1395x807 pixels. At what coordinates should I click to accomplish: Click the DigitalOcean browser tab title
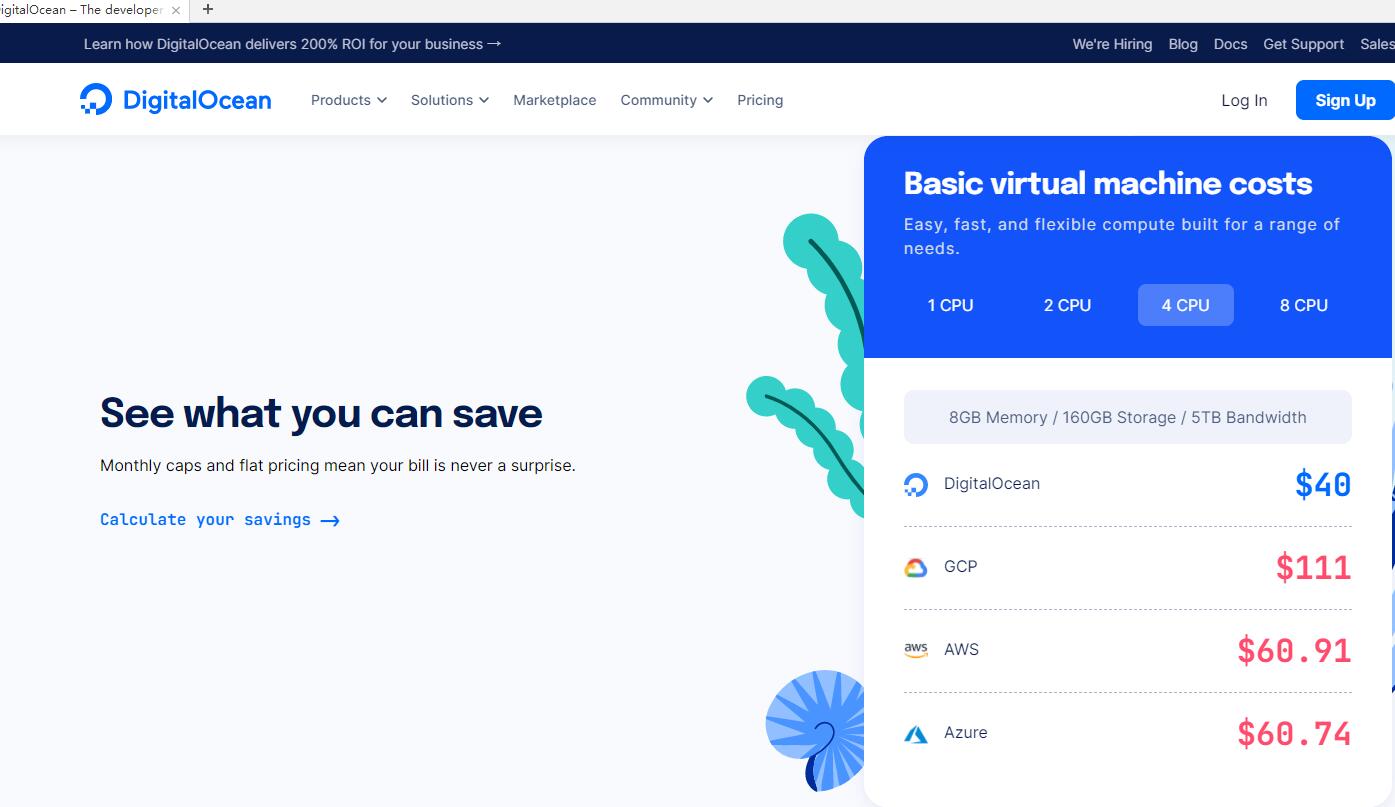[x=80, y=10]
